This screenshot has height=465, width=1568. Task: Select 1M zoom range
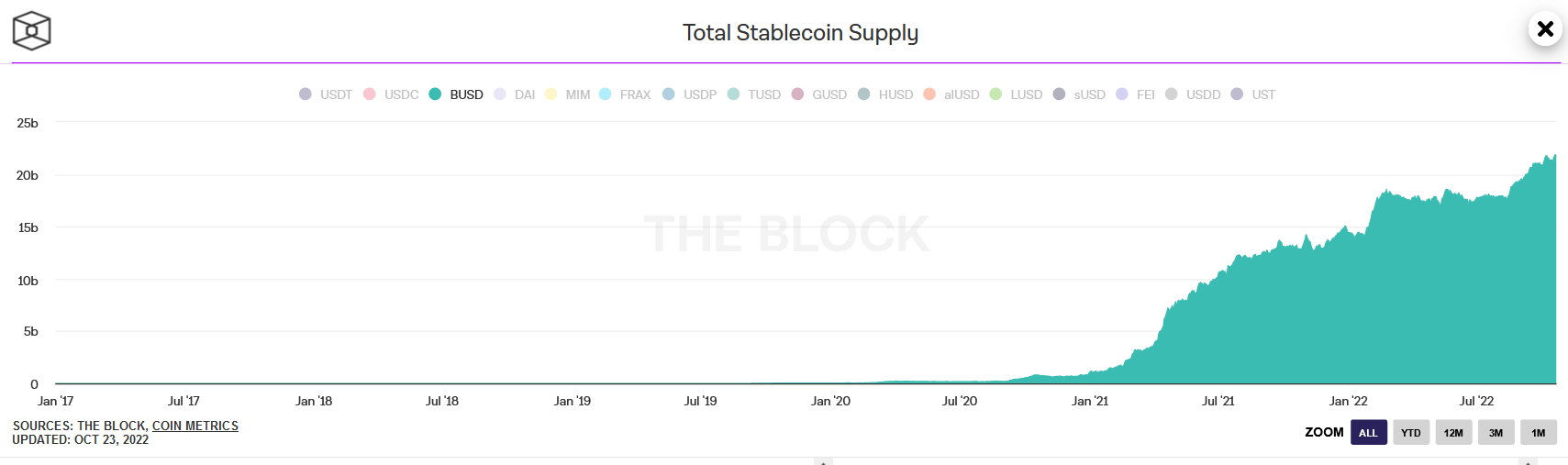click(1539, 433)
